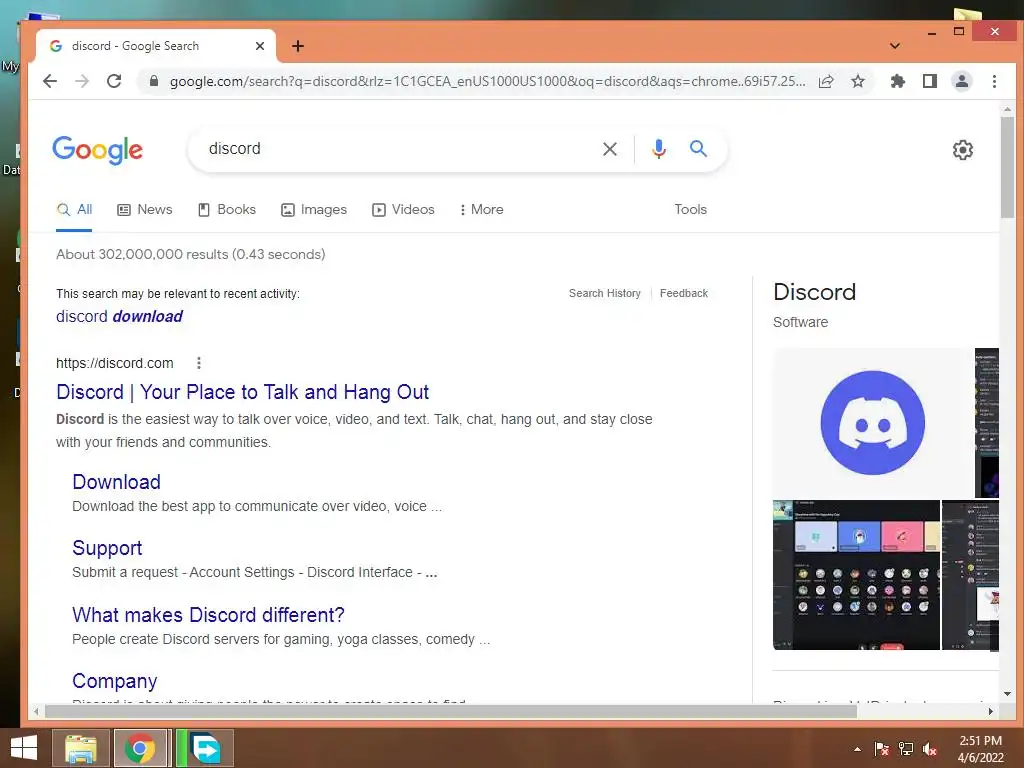Open a new tab with the plus button

click(x=298, y=46)
